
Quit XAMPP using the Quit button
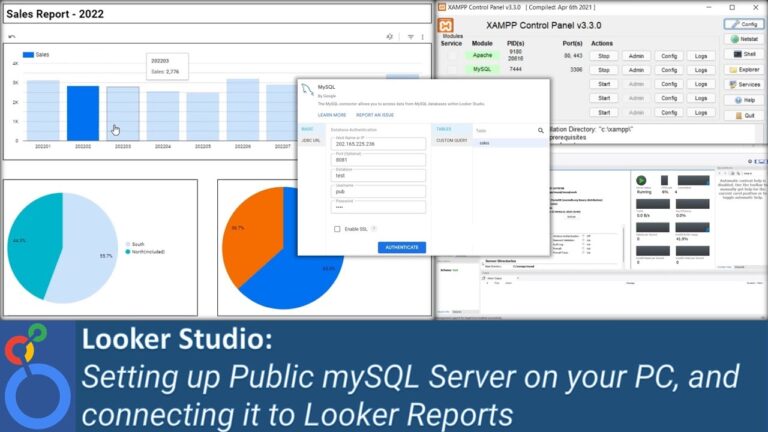coord(744,116)
